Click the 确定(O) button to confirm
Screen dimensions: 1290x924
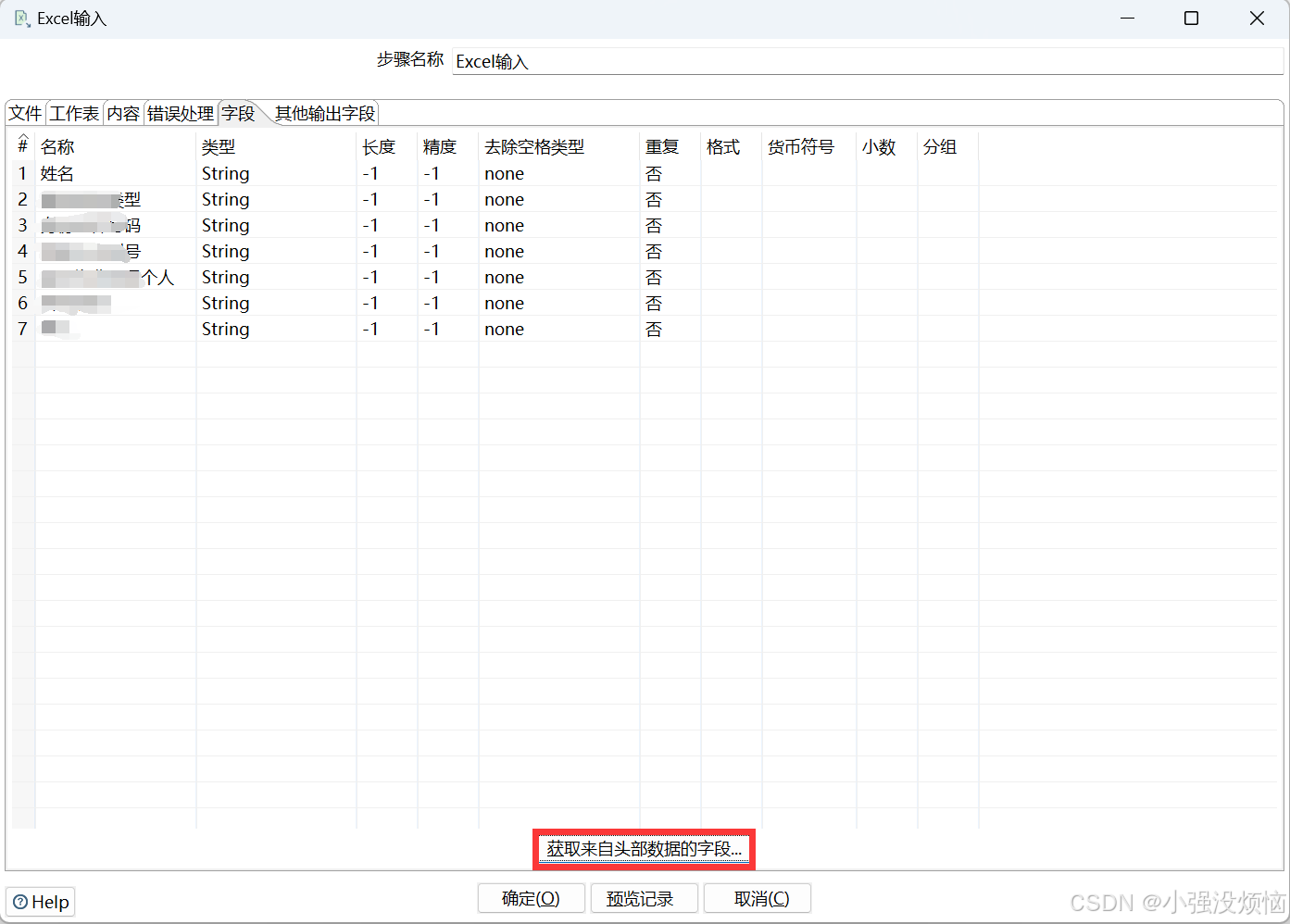click(531, 897)
